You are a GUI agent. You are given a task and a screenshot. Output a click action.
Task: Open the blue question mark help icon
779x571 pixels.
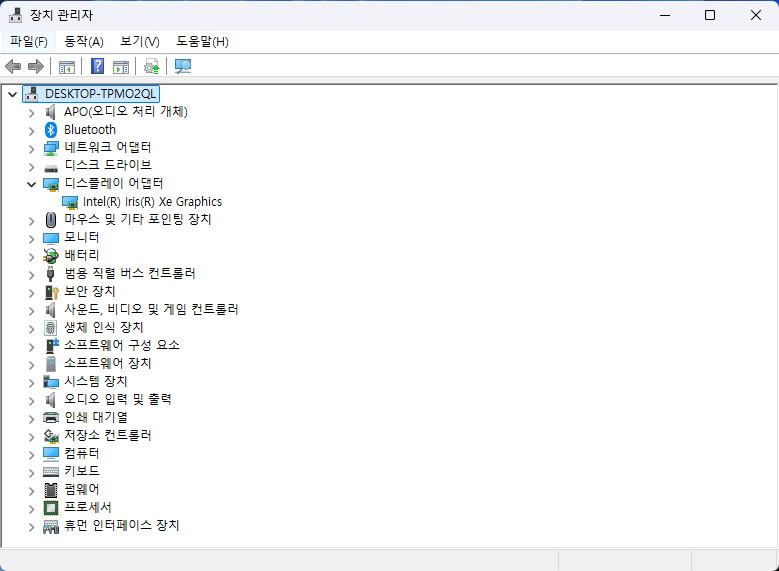pyautogui.click(x=97, y=66)
